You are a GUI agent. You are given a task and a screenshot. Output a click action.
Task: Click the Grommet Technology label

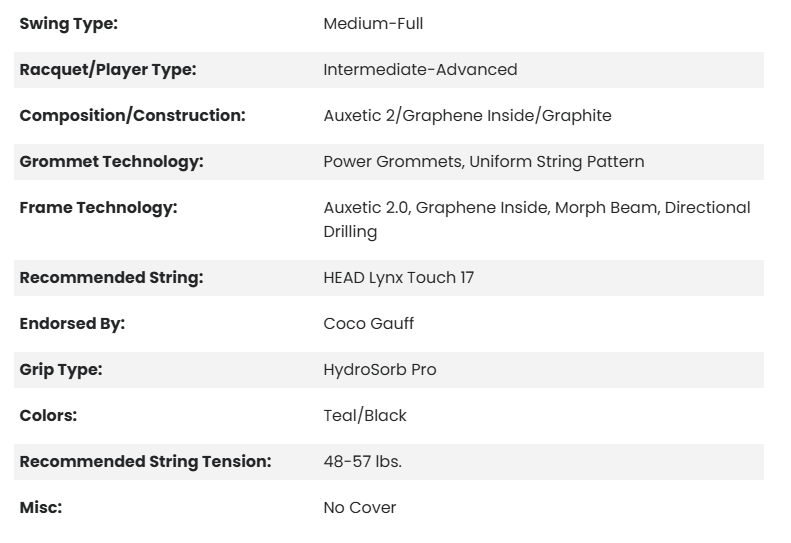point(111,162)
